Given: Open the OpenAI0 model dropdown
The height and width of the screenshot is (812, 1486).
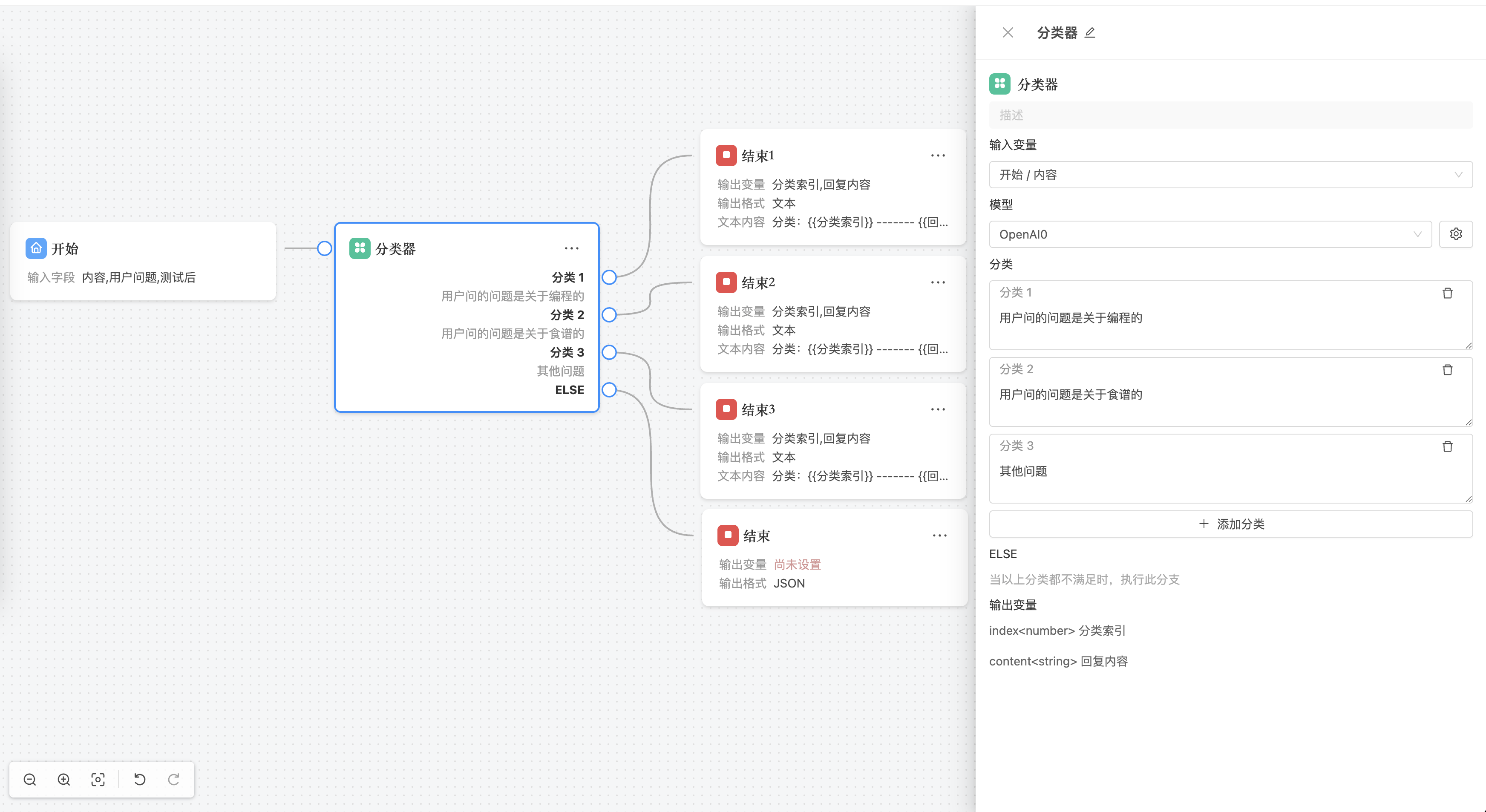Looking at the screenshot, I should coord(1210,234).
